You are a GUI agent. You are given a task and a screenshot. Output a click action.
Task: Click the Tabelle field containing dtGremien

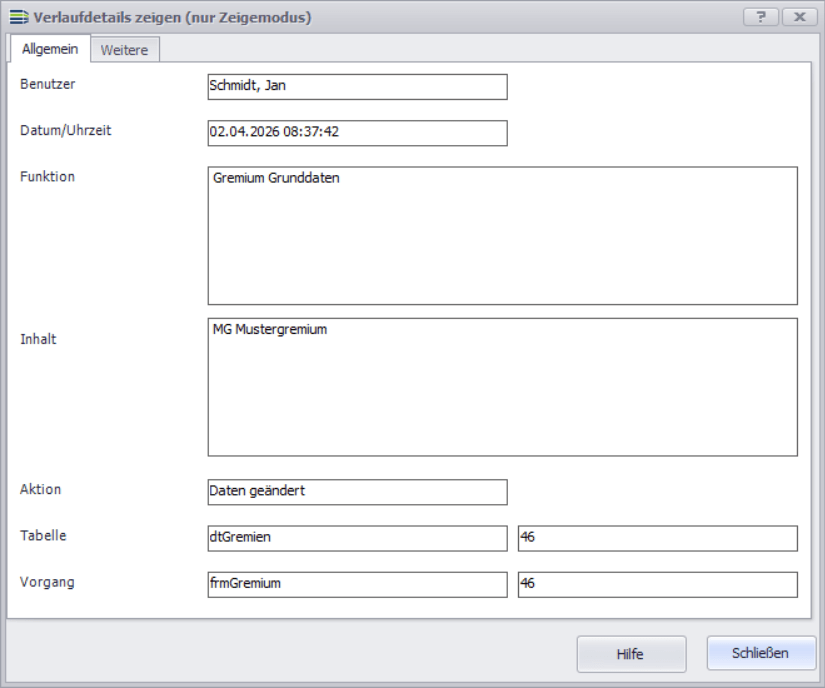357,538
